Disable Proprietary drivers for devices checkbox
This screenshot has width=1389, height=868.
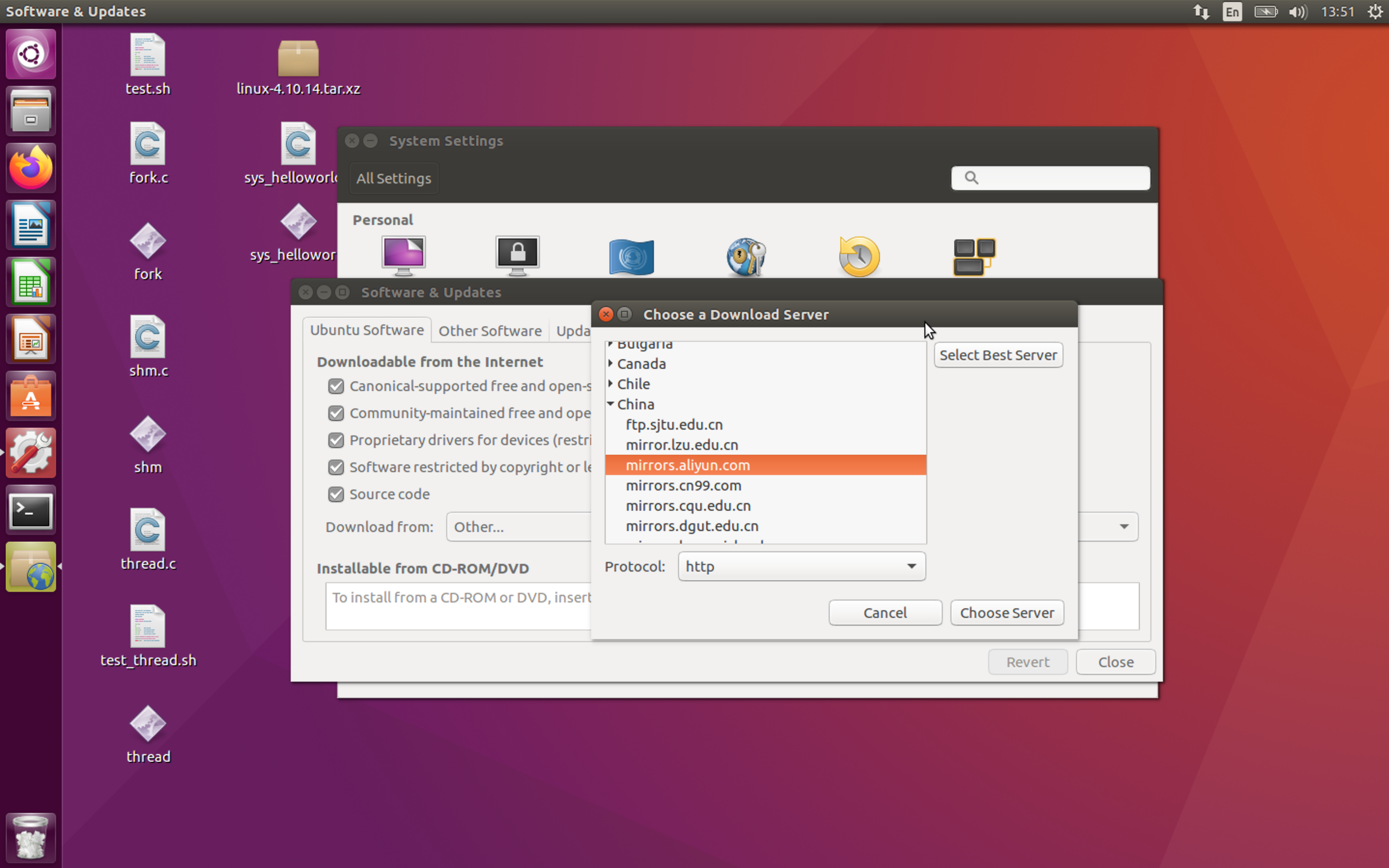tap(336, 440)
